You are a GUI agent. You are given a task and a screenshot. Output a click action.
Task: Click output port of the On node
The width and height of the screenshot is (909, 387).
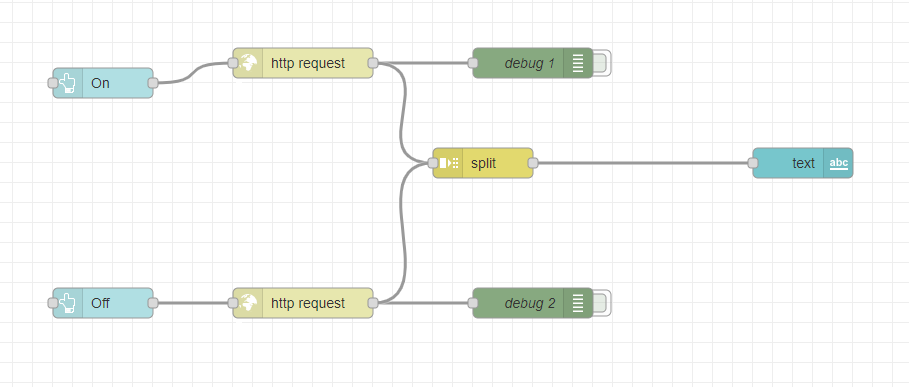click(153, 83)
